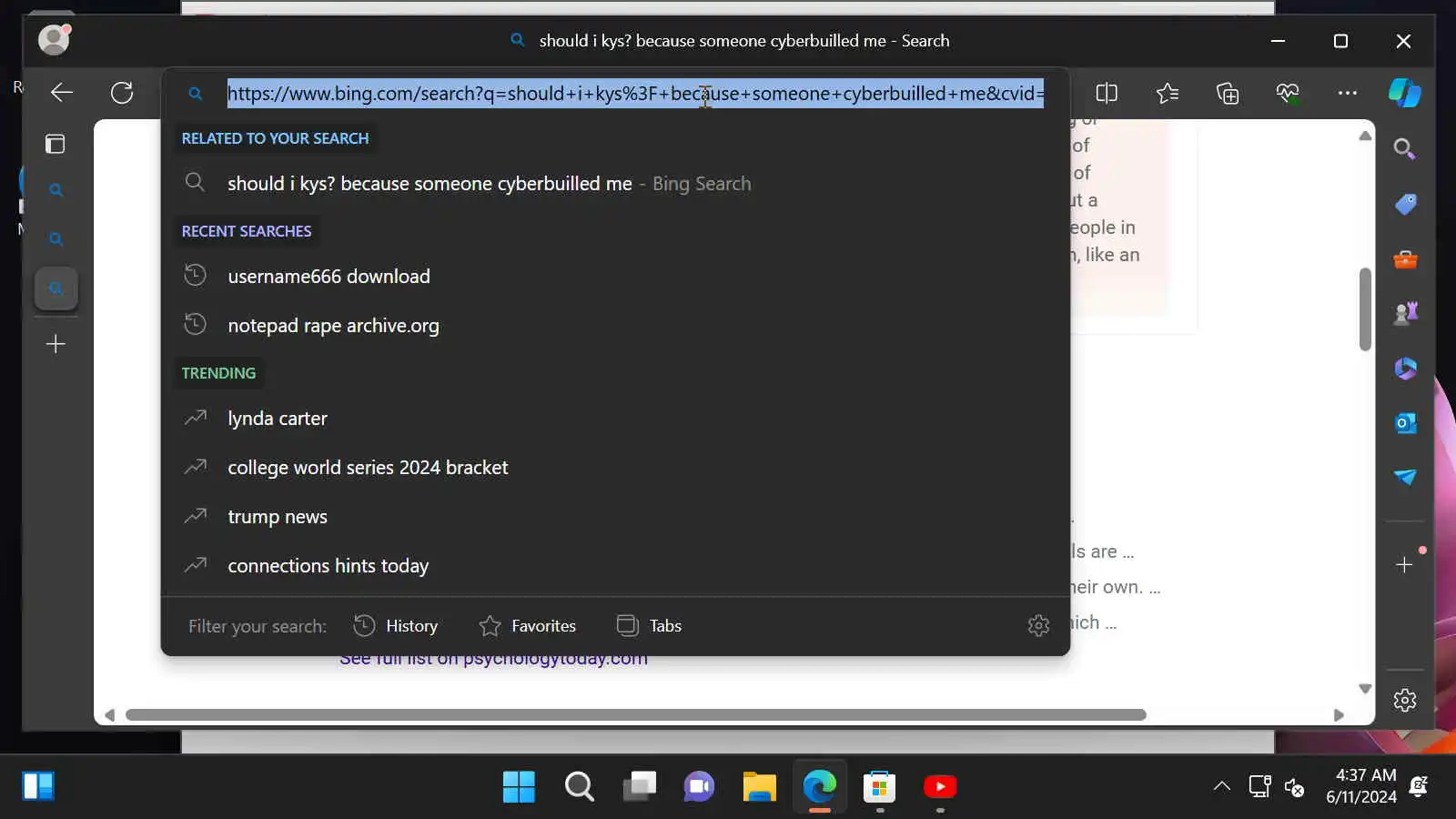Open the Favorites star toolbar button
Image resolution: width=1456 pixels, height=819 pixels.
pos(1167,93)
